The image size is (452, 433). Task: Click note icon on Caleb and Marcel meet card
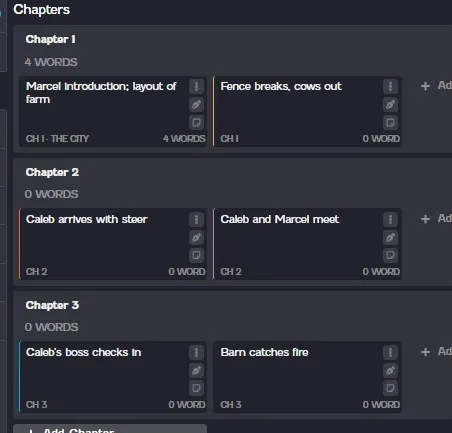(390, 255)
